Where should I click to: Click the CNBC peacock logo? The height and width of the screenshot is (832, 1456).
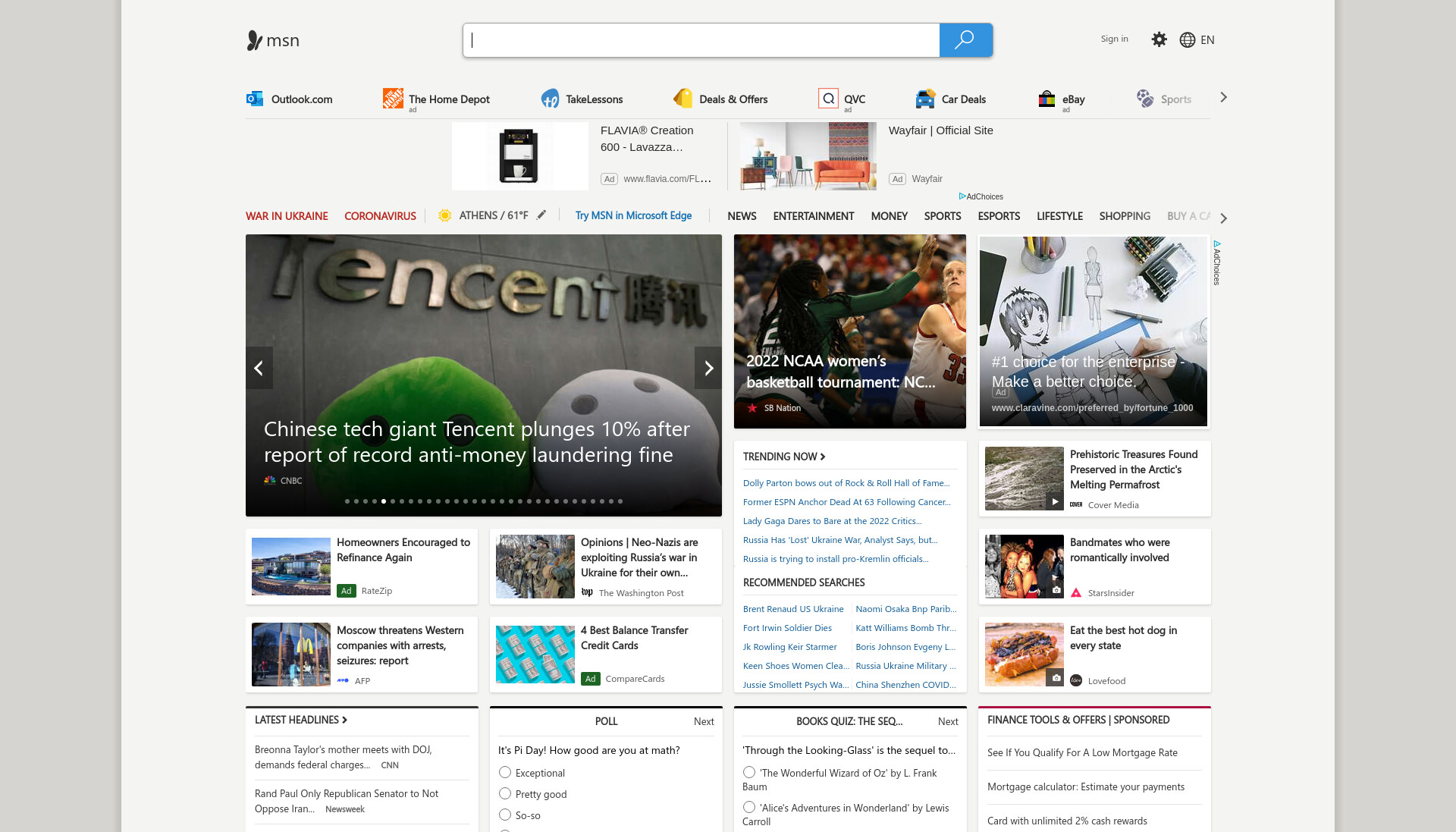[x=269, y=480]
